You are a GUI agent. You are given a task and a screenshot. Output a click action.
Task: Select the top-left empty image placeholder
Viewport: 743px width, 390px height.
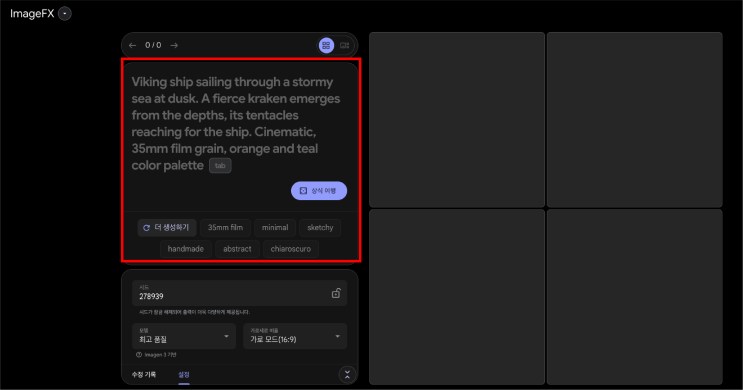click(x=457, y=119)
